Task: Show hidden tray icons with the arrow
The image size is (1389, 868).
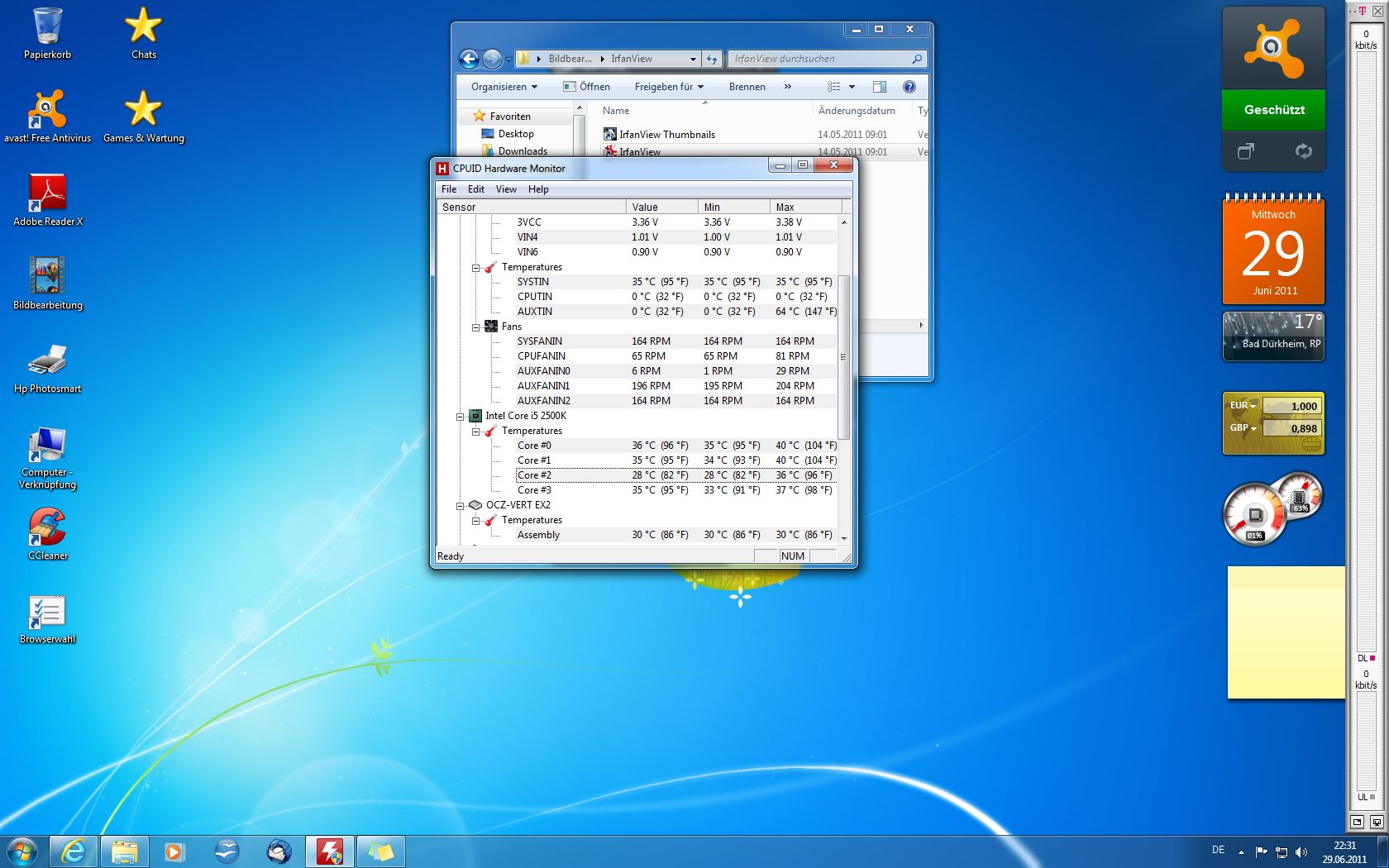Action: 1241,851
